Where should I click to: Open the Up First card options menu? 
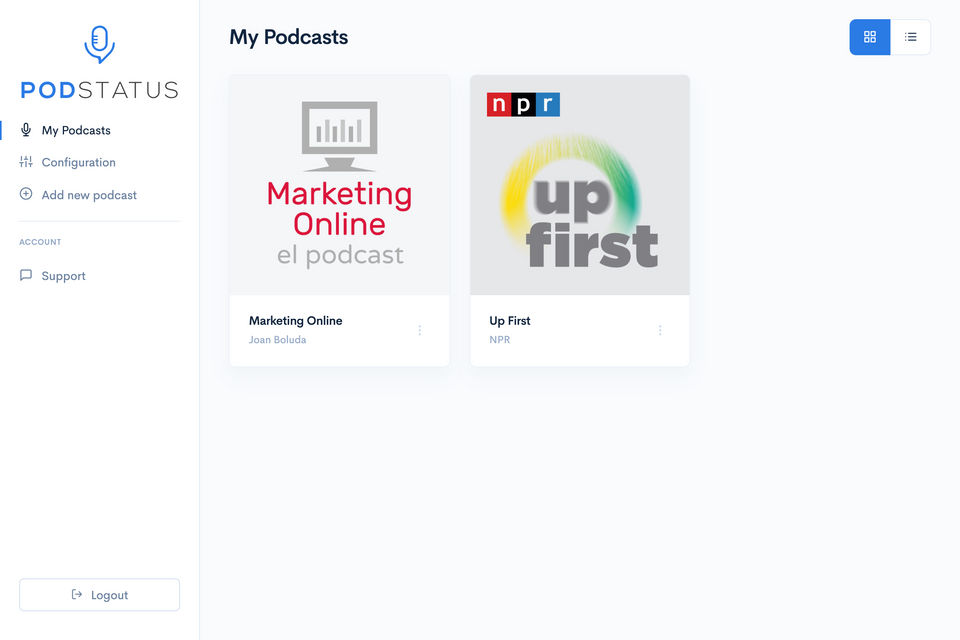coord(660,330)
